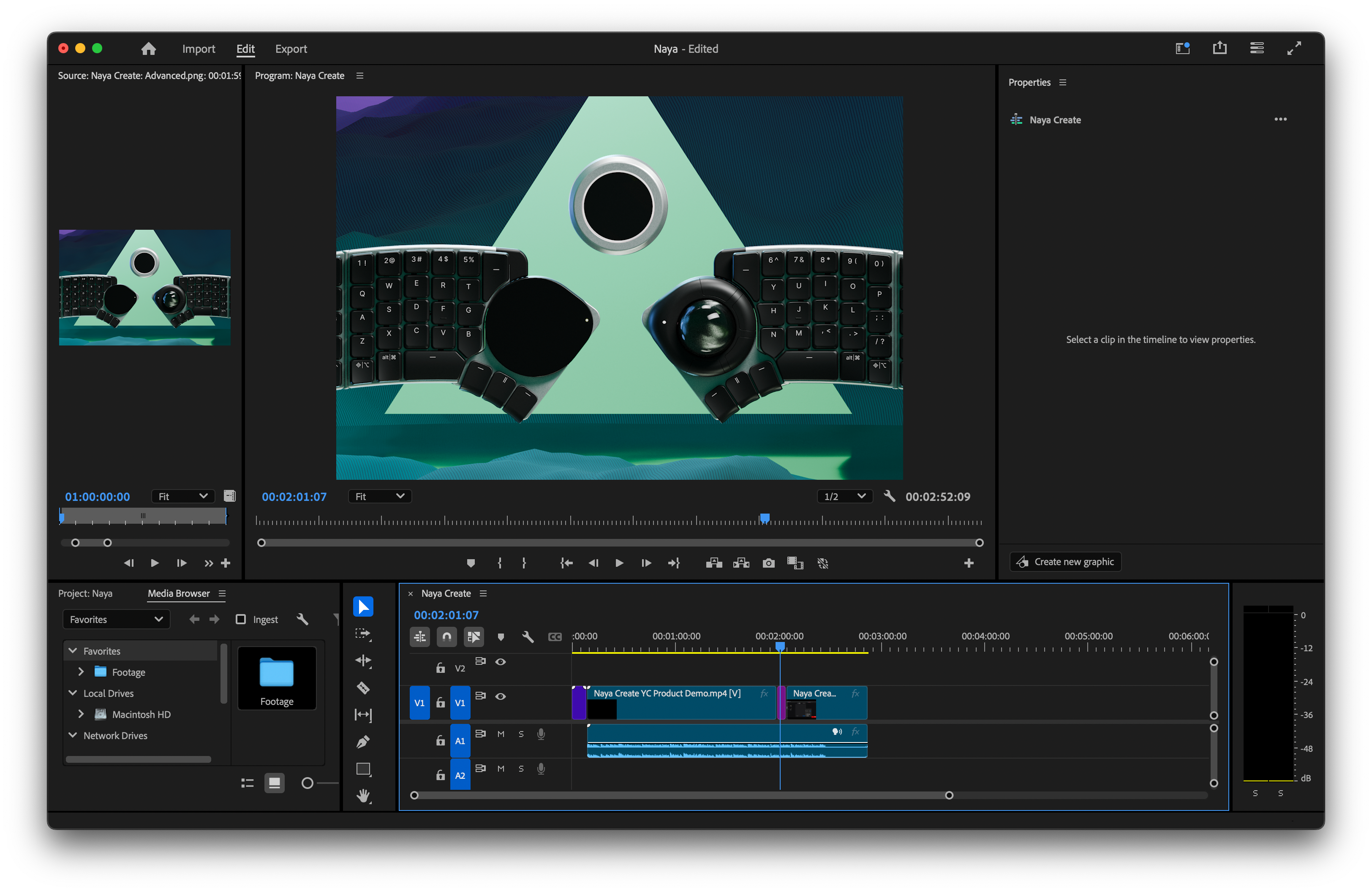Toggle Snap in Timeline magnet icon

(x=447, y=637)
